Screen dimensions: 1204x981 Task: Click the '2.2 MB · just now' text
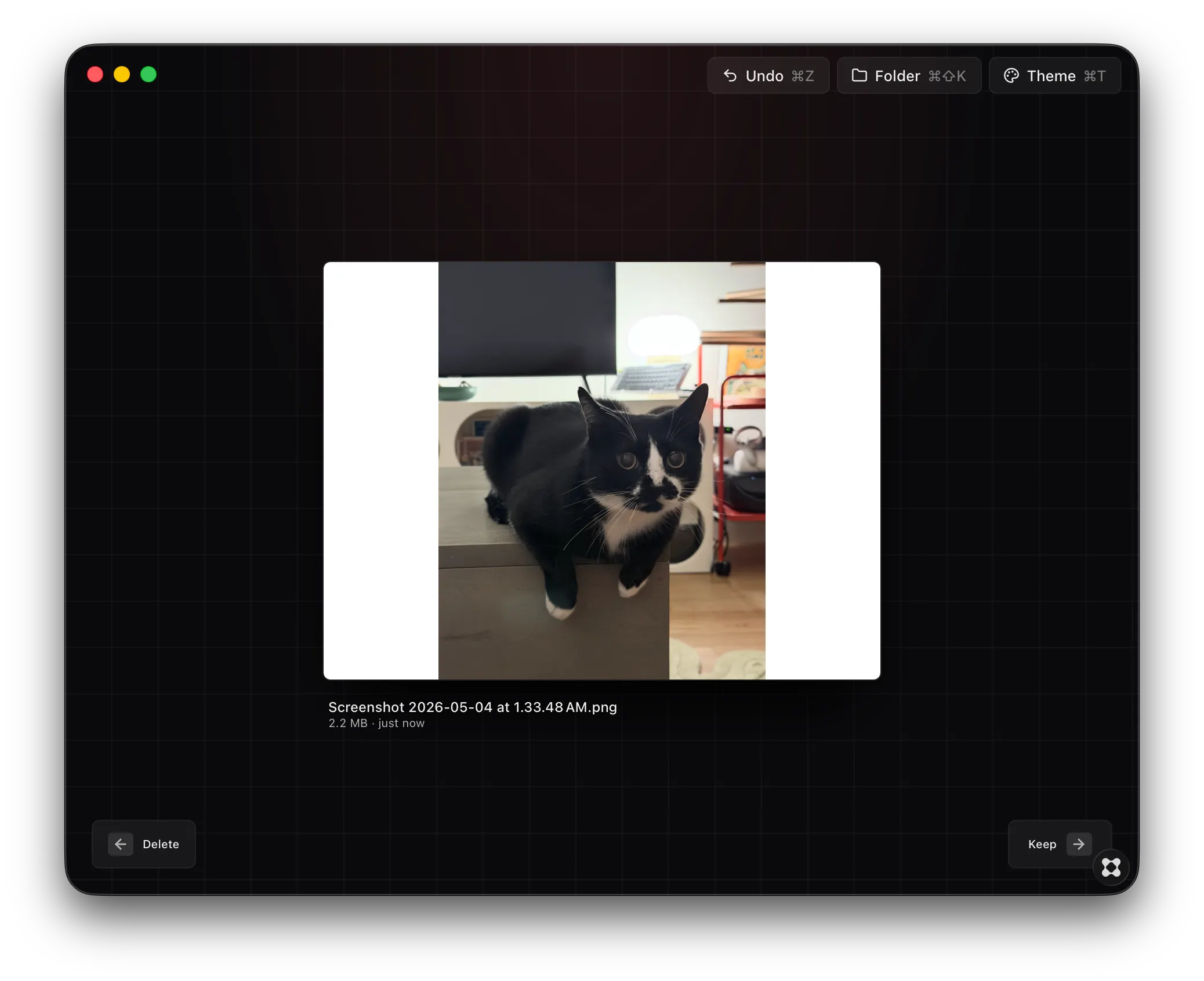(x=376, y=724)
